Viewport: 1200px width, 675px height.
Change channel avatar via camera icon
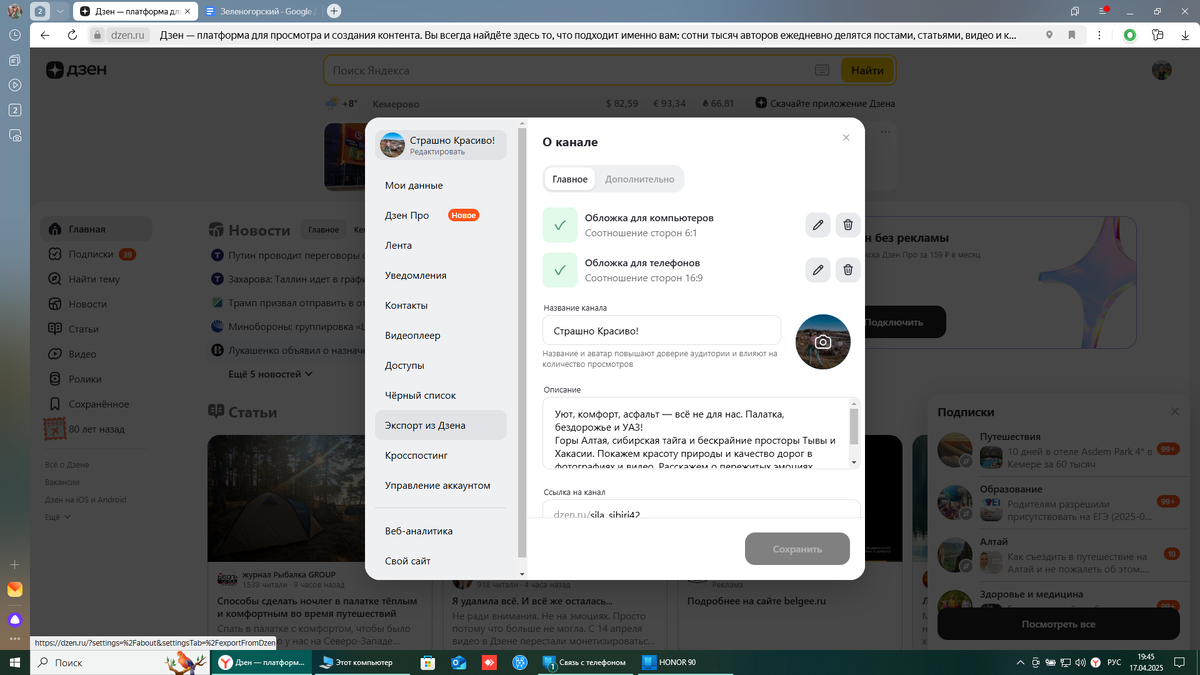click(822, 342)
